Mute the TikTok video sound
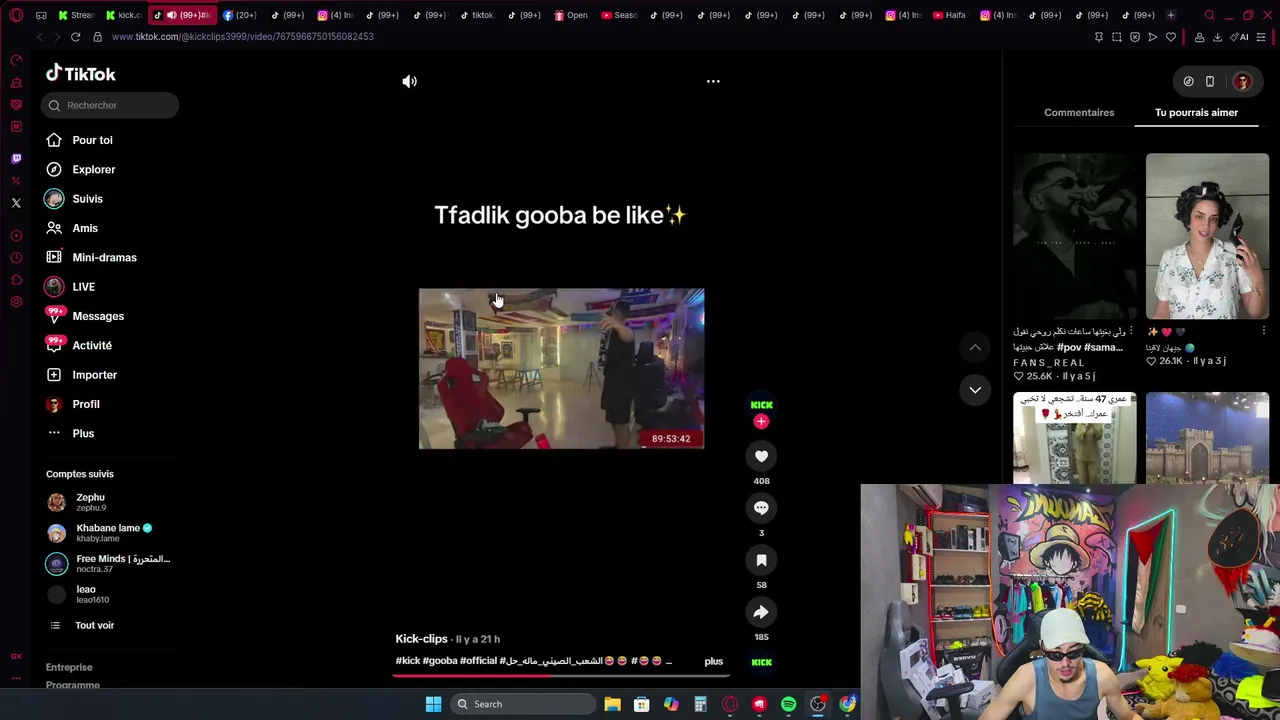 [410, 81]
